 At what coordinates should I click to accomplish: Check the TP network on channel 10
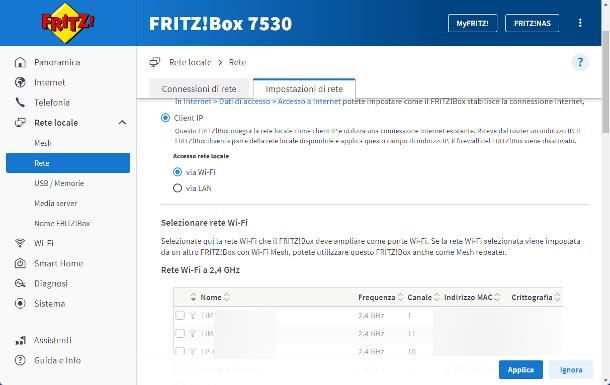[180, 352]
